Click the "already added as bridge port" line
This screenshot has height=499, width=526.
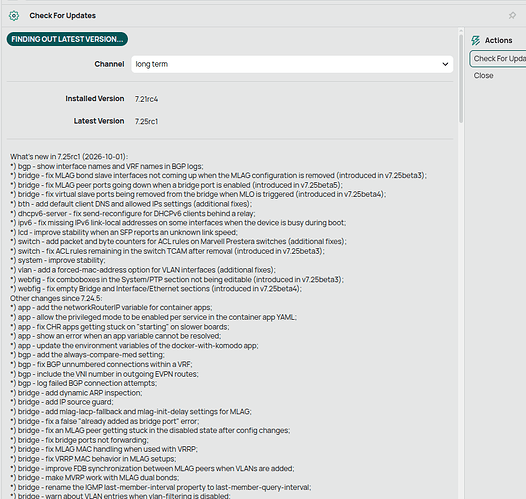(105, 421)
